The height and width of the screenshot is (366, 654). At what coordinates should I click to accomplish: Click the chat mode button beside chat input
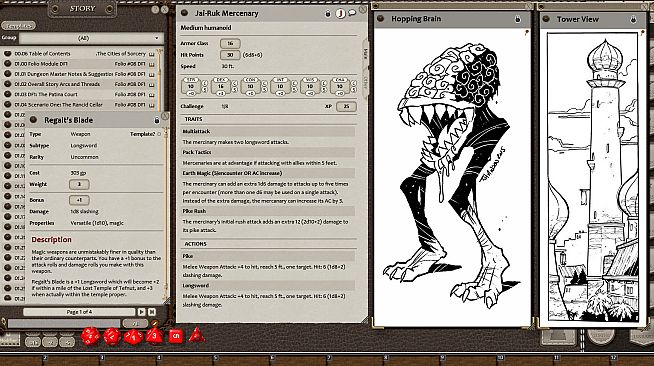tap(135, 323)
